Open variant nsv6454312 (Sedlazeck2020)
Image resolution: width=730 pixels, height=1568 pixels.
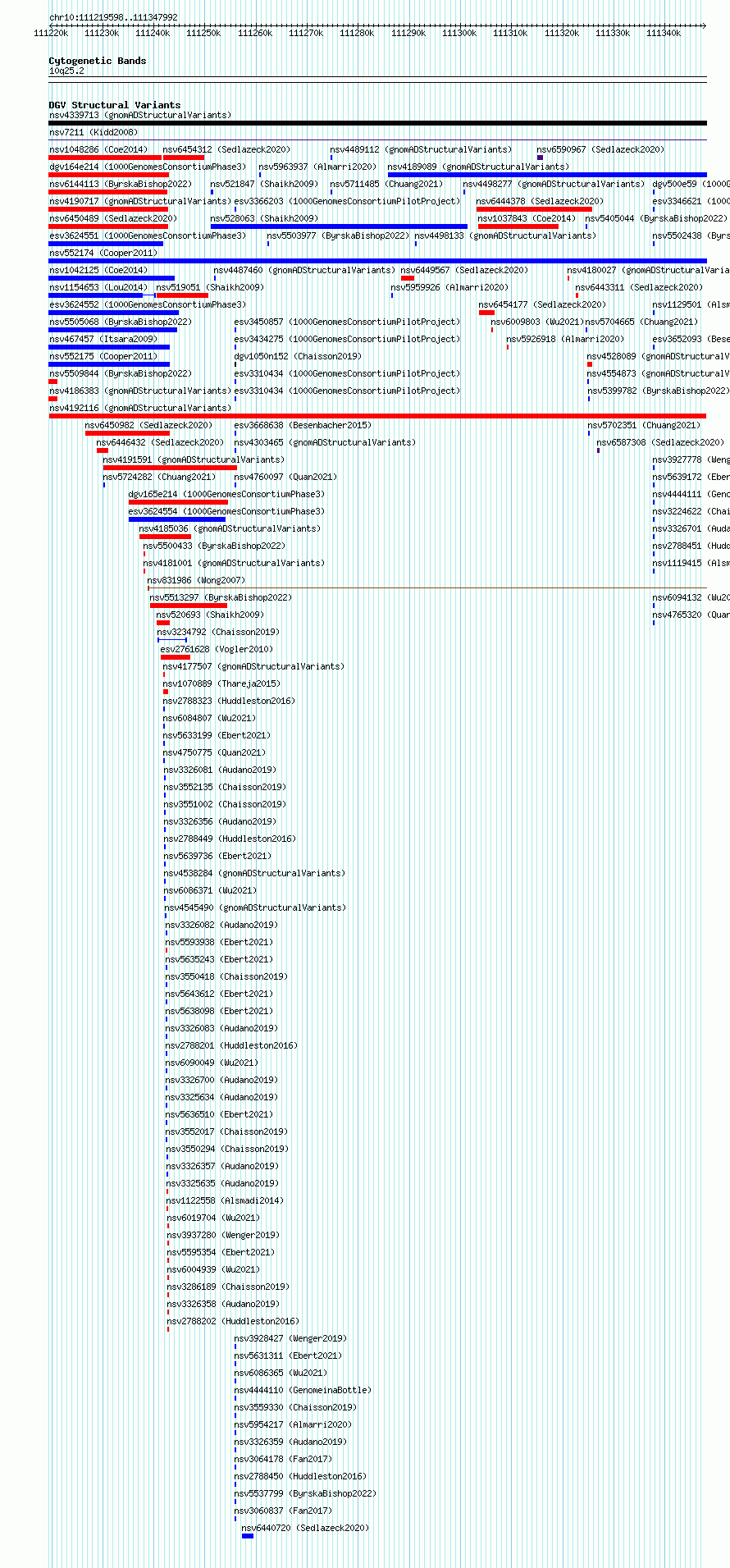pyautogui.click(x=226, y=149)
